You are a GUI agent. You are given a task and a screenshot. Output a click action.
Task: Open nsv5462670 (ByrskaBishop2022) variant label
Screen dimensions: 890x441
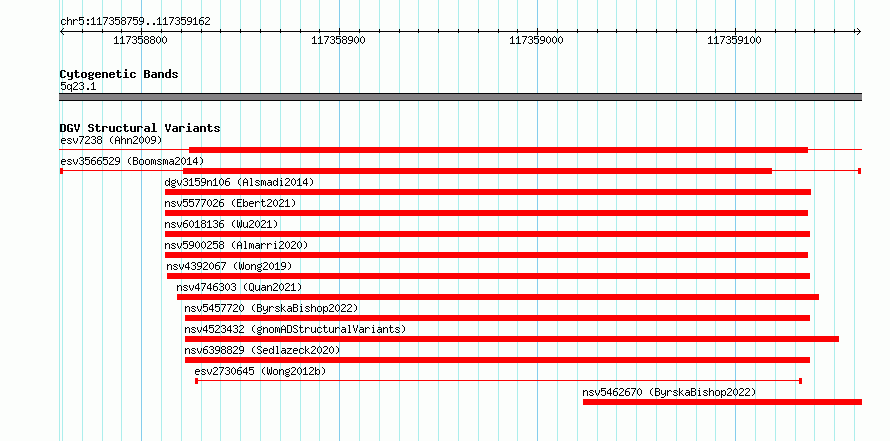point(669,392)
